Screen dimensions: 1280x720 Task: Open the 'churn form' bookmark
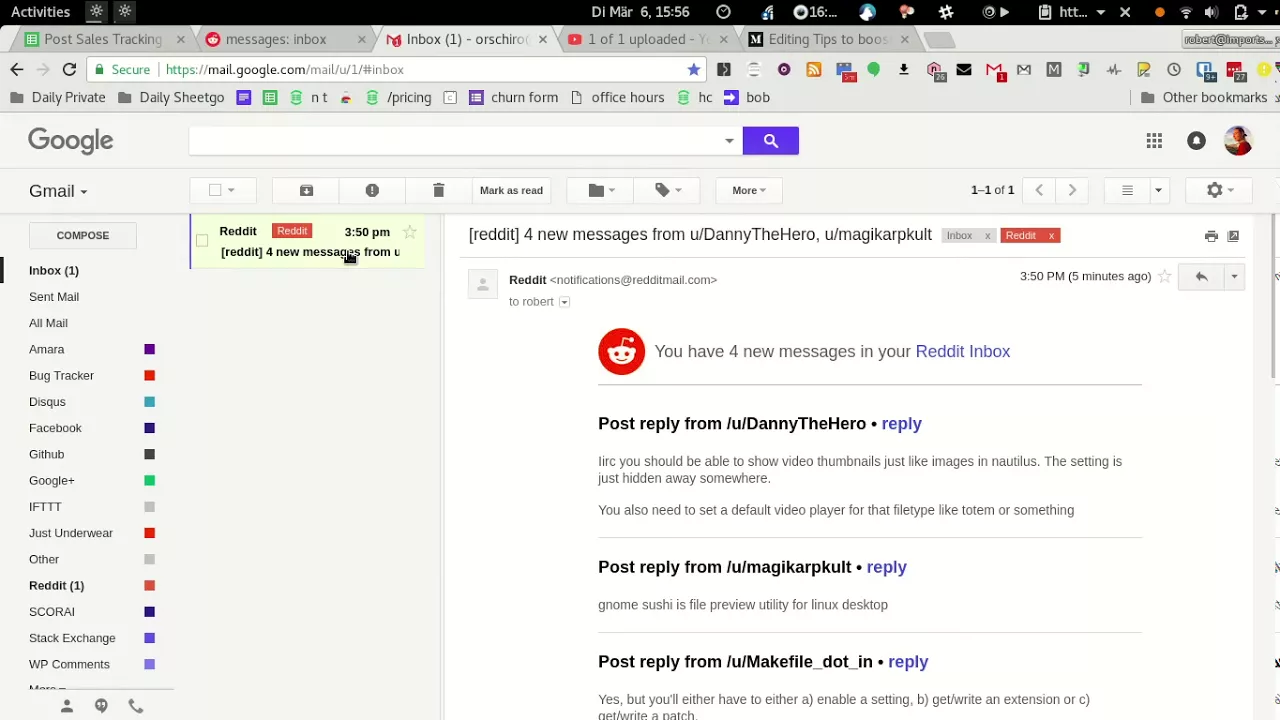[x=513, y=97]
